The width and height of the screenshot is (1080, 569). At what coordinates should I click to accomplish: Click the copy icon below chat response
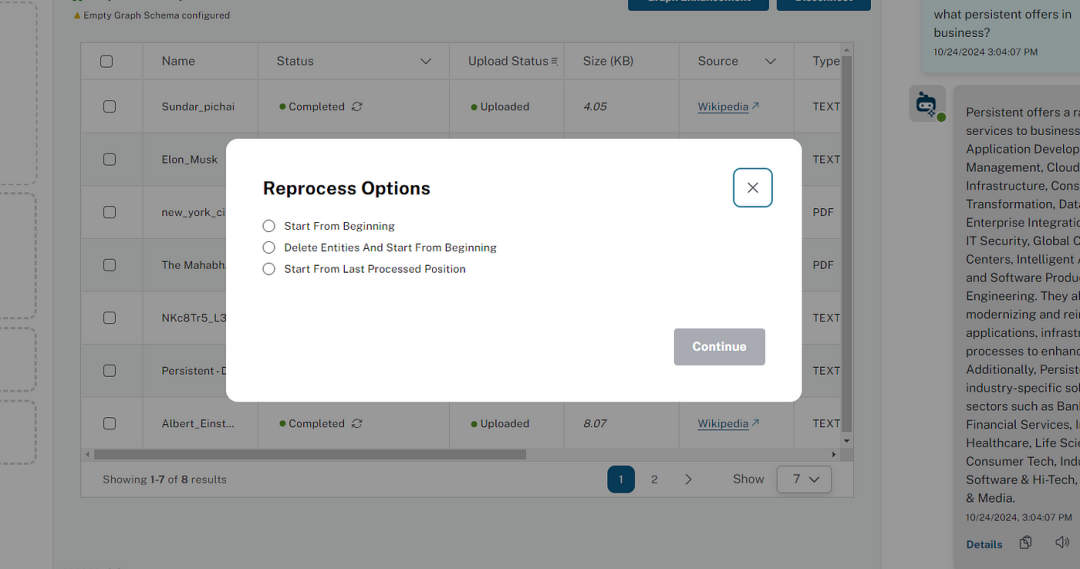(1026, 543)
